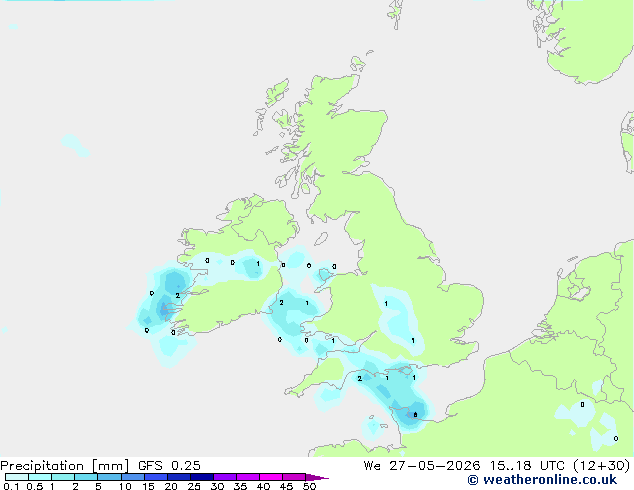The width and height of the screenshot is (634, 490).
Task: Click the 'GFS 0.25' model label
Action: point(169,466)
